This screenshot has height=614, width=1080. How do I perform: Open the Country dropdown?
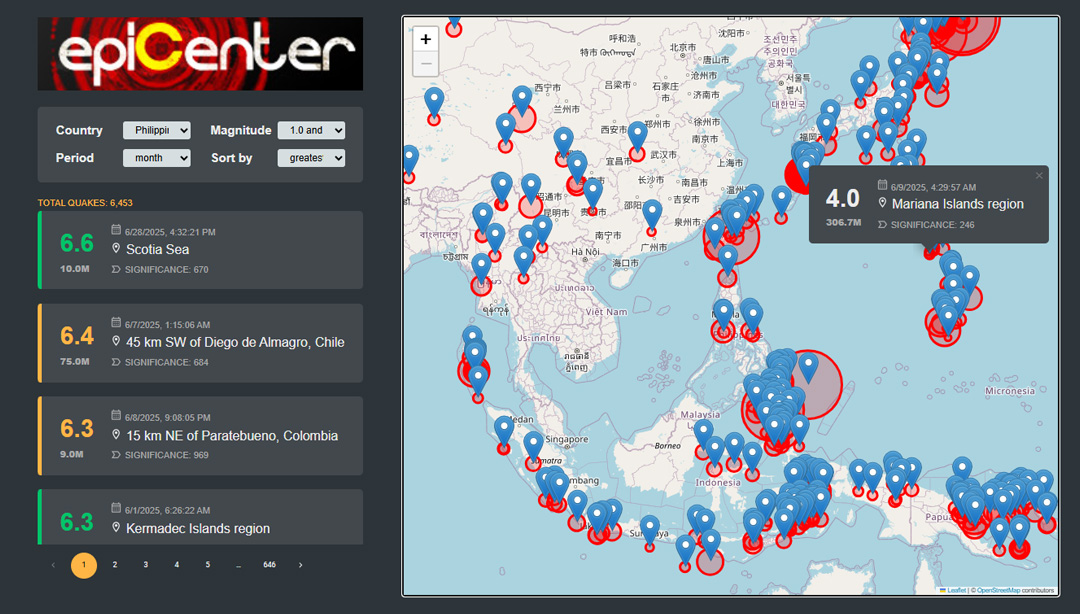point(156,130)
